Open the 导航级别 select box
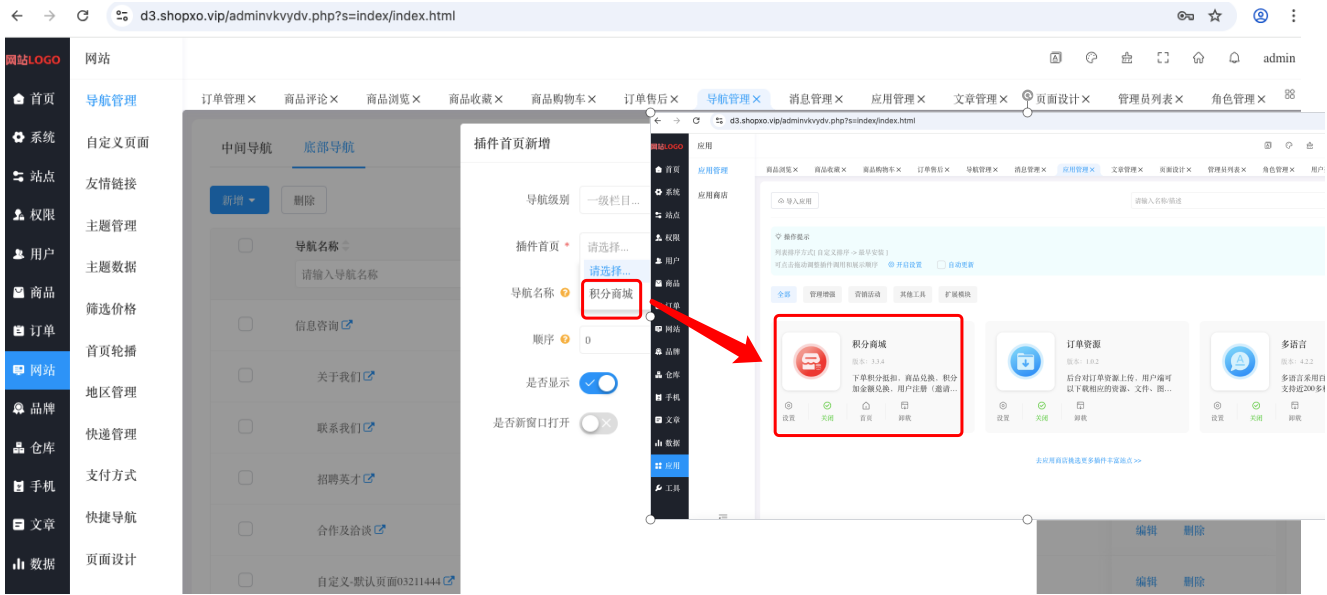The height and width of the screenshot is (595, 1327). tap(614, 200)
